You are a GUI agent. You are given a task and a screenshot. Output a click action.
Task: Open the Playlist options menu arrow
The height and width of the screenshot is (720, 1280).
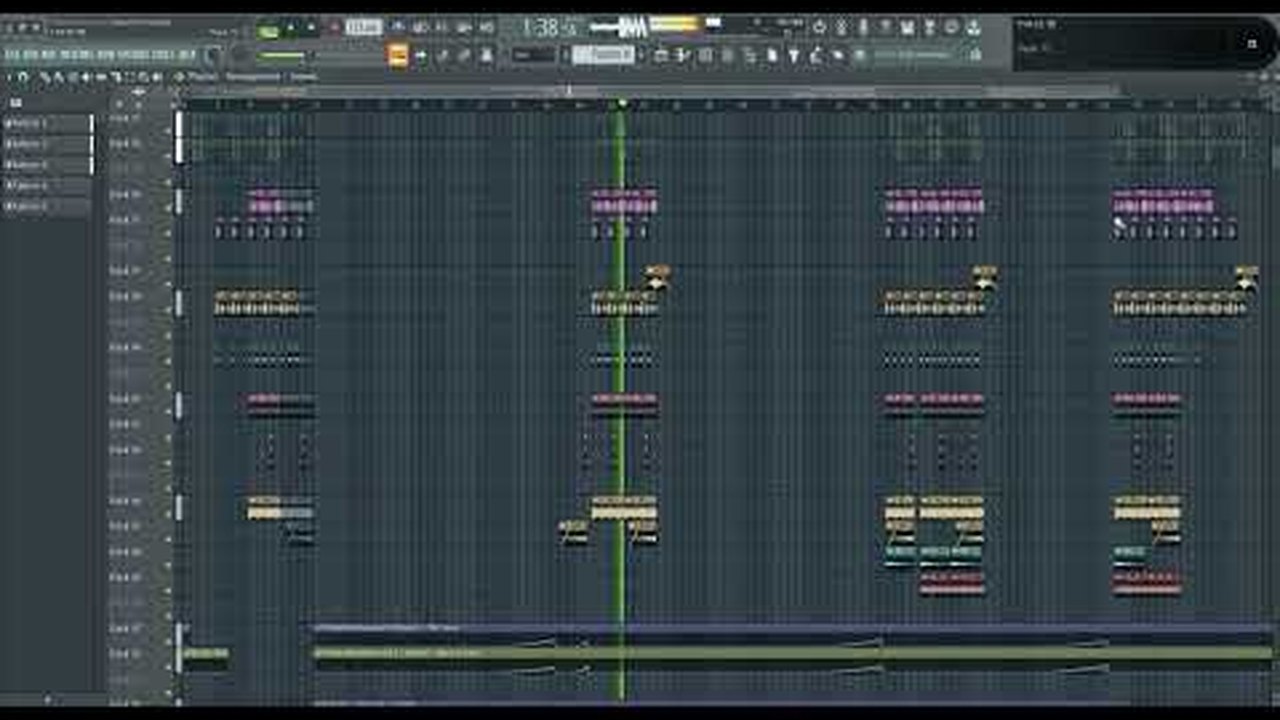tap(10, 77)
